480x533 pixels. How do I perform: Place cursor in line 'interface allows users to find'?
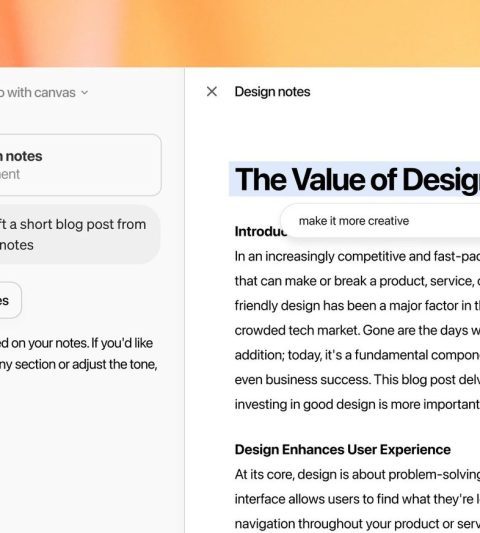(357, 499)
